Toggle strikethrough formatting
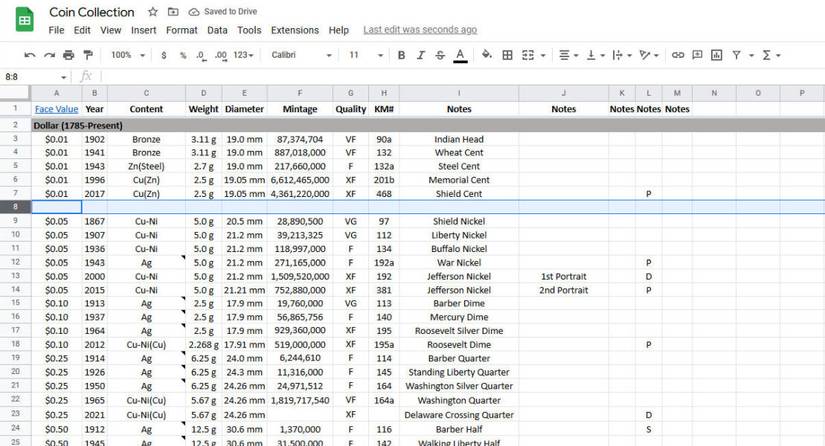 point(440,55)
